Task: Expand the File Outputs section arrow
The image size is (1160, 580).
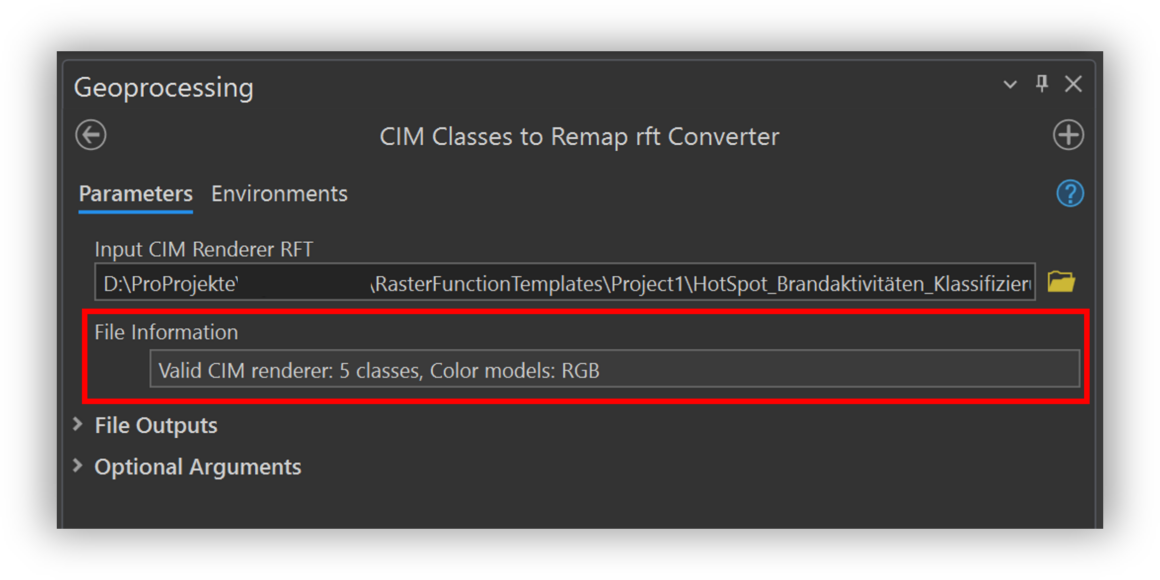Action: click(x=78, y=425)
